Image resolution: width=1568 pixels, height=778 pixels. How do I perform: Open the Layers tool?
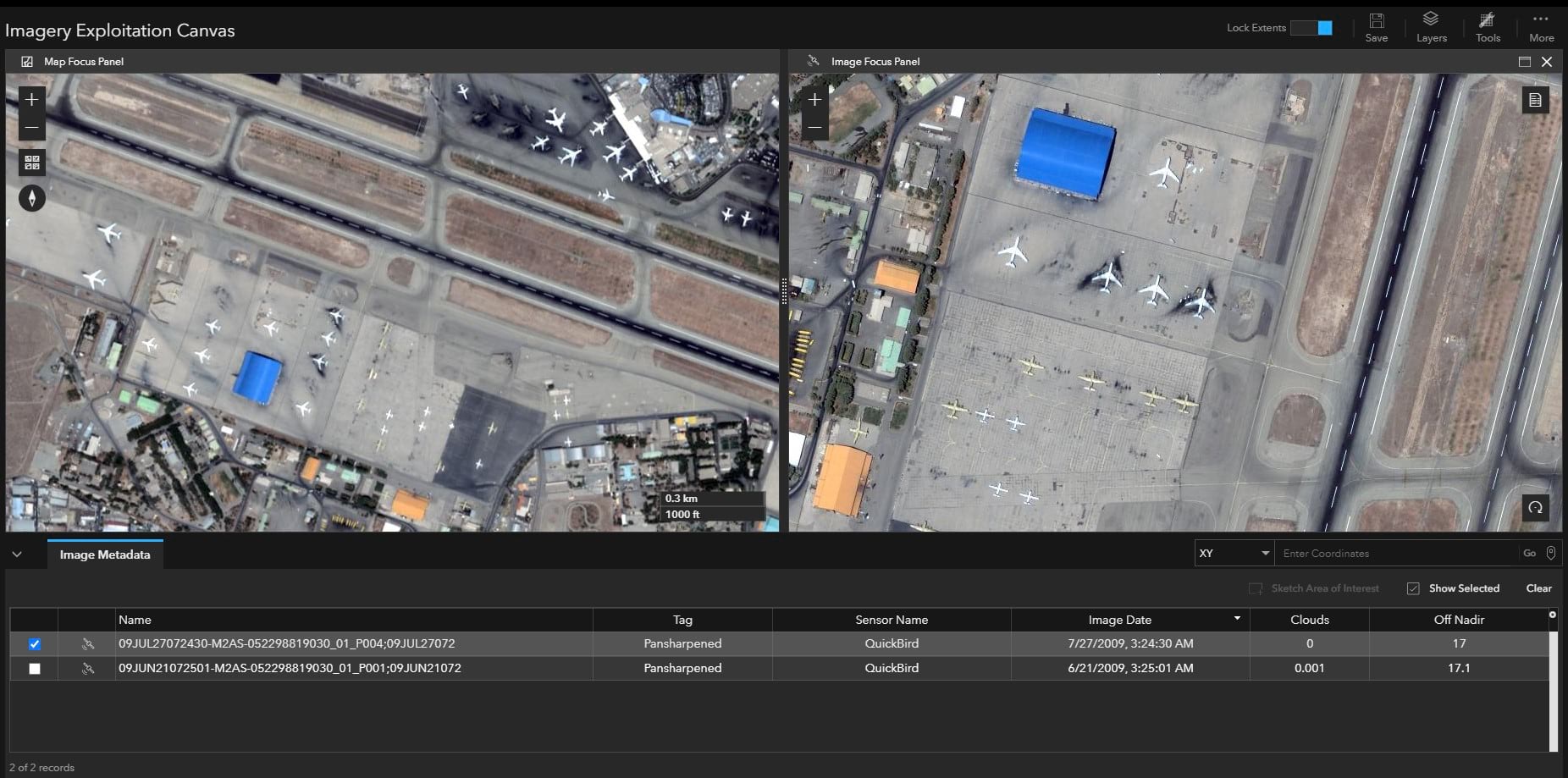(x=1431, y=26)
